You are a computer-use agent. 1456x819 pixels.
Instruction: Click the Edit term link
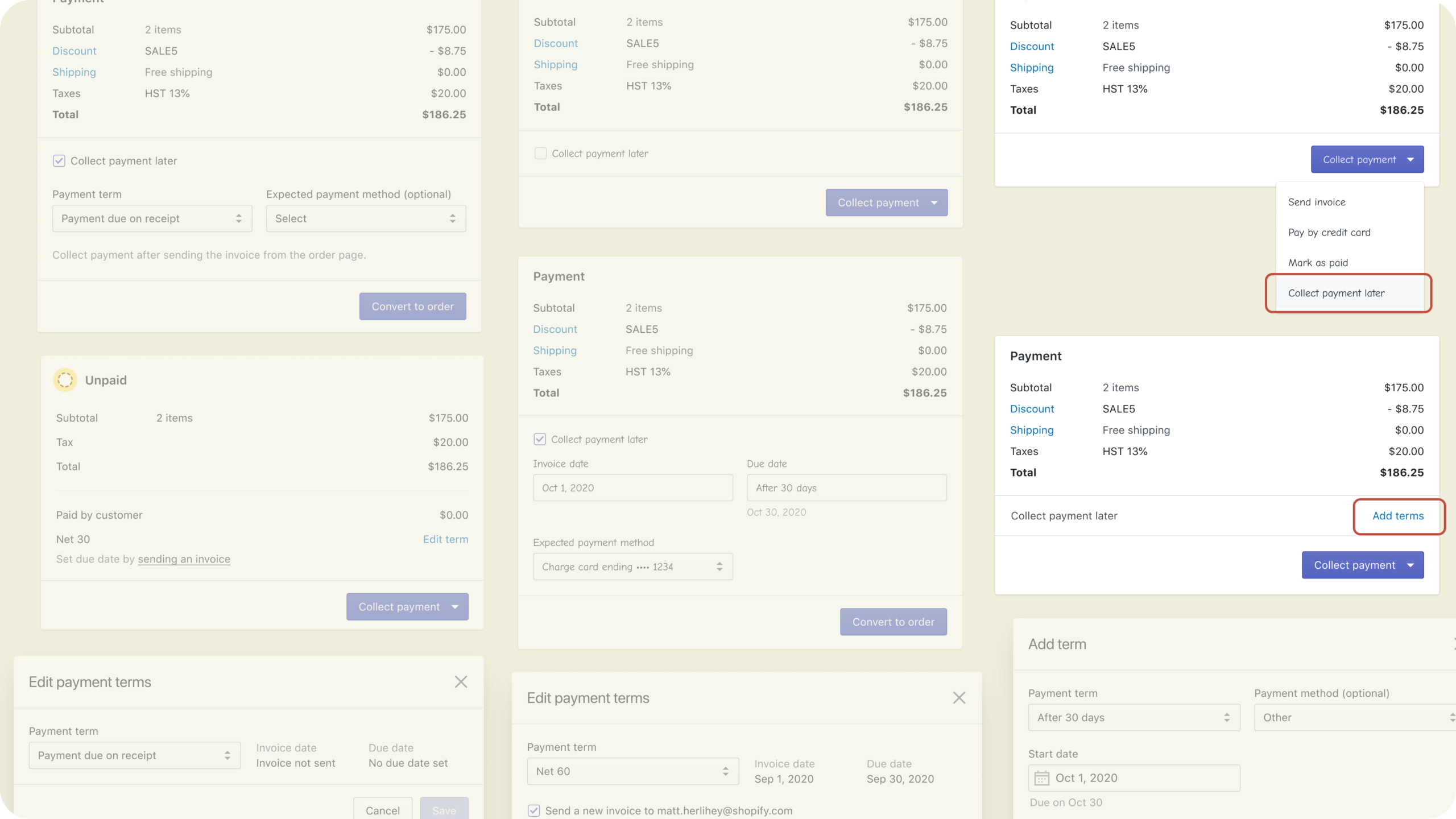point(445,539)
